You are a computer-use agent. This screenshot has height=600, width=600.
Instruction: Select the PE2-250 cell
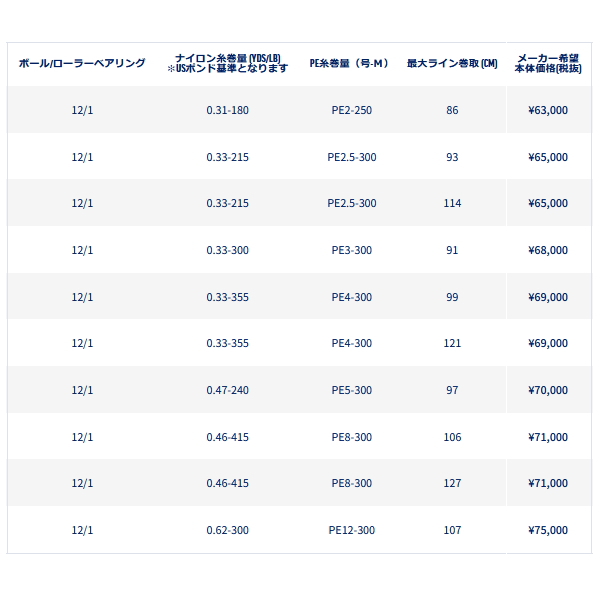[352, 110]
